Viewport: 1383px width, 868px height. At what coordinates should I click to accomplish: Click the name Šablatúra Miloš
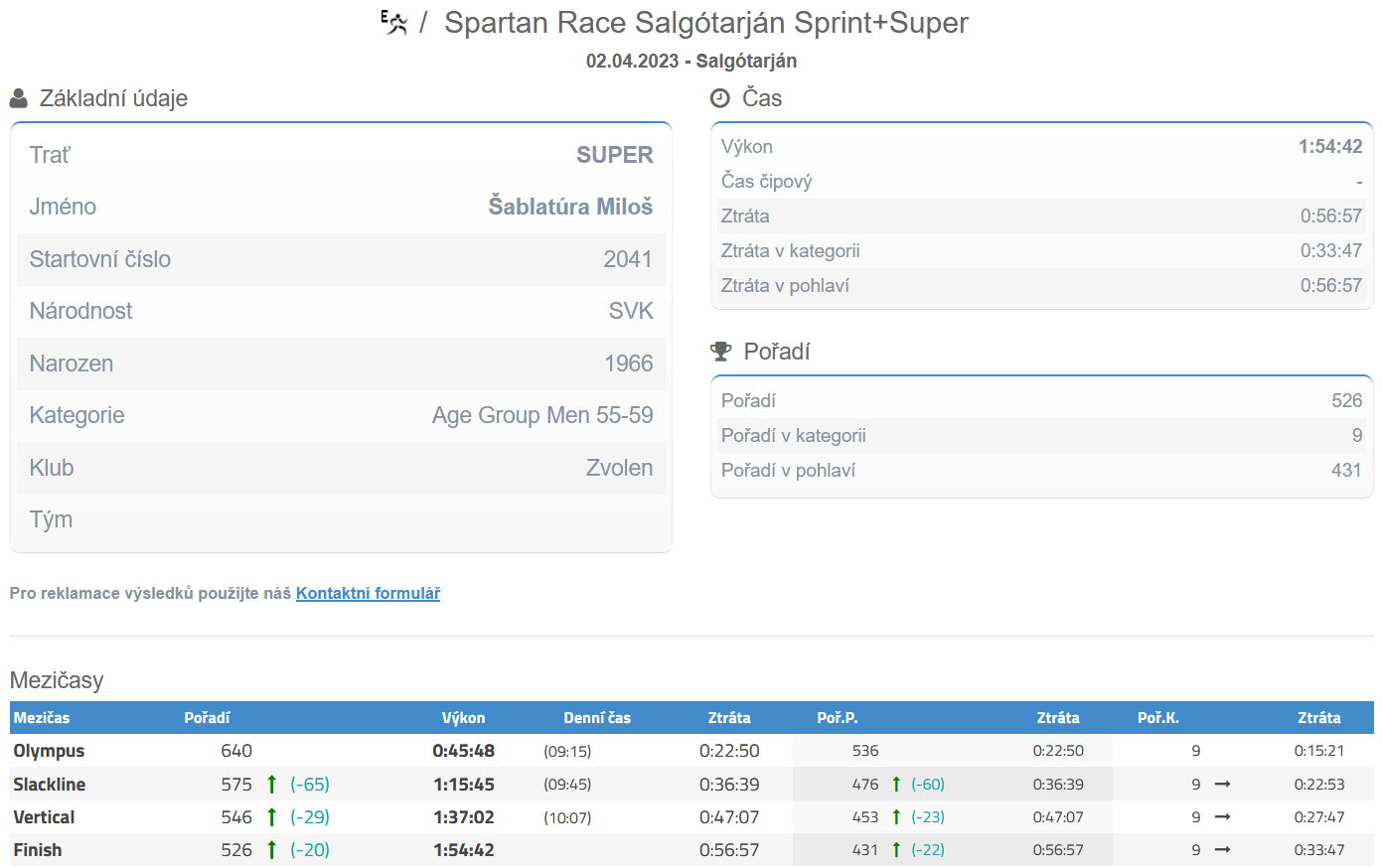[570, 207]
